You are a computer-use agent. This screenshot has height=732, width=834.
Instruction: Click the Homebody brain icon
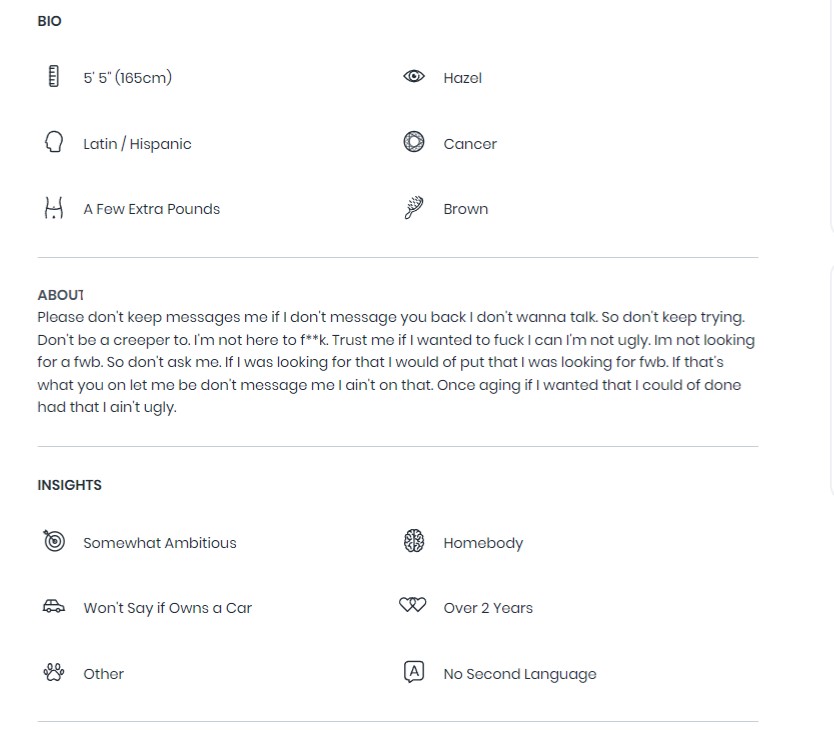414,541
